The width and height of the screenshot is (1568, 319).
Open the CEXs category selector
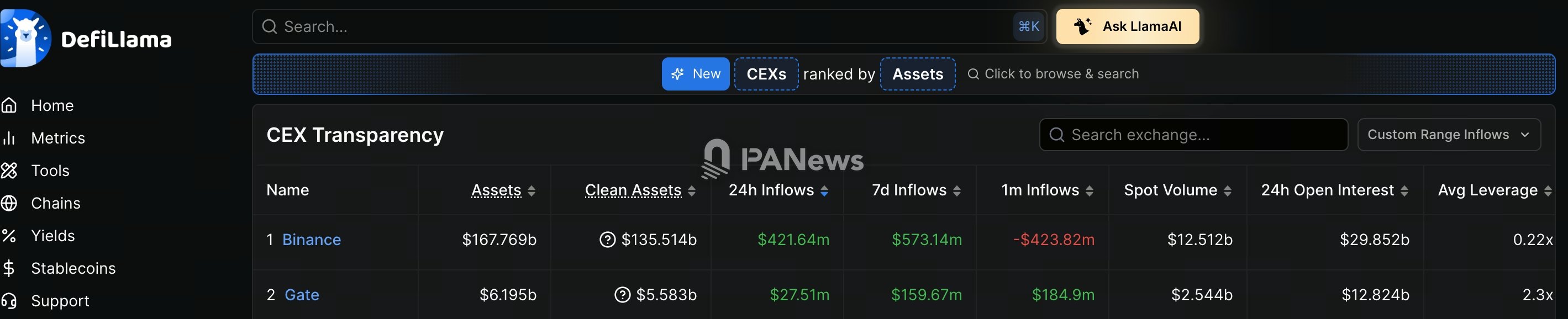(766, 74)
